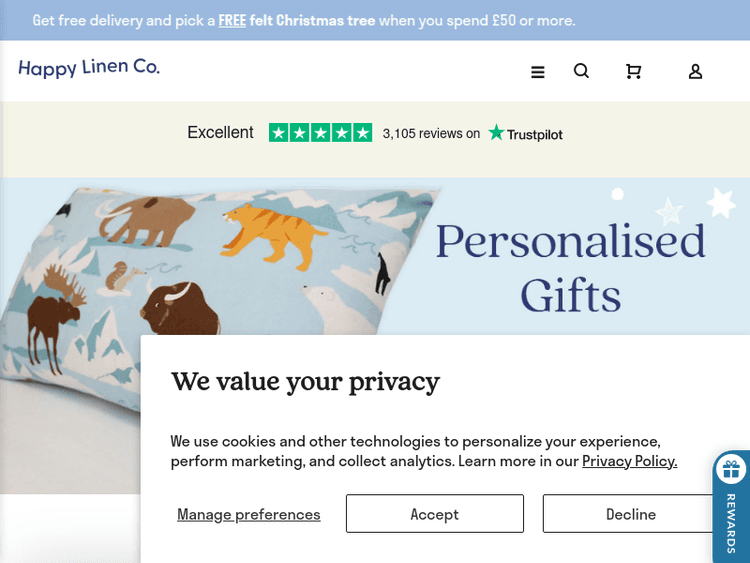Screen dimensions: 750x563
Task: View the 3,105 reviews text
Action: tap(431, 134)
